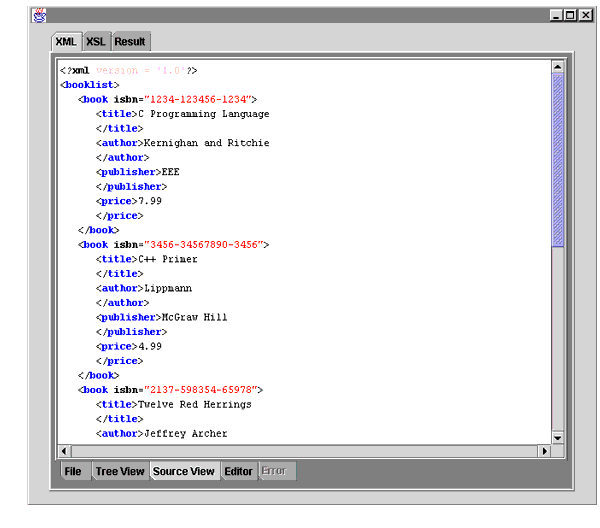Select the Source View tab
The width and height of the screenshot is (600, 528).
(184, 471)
